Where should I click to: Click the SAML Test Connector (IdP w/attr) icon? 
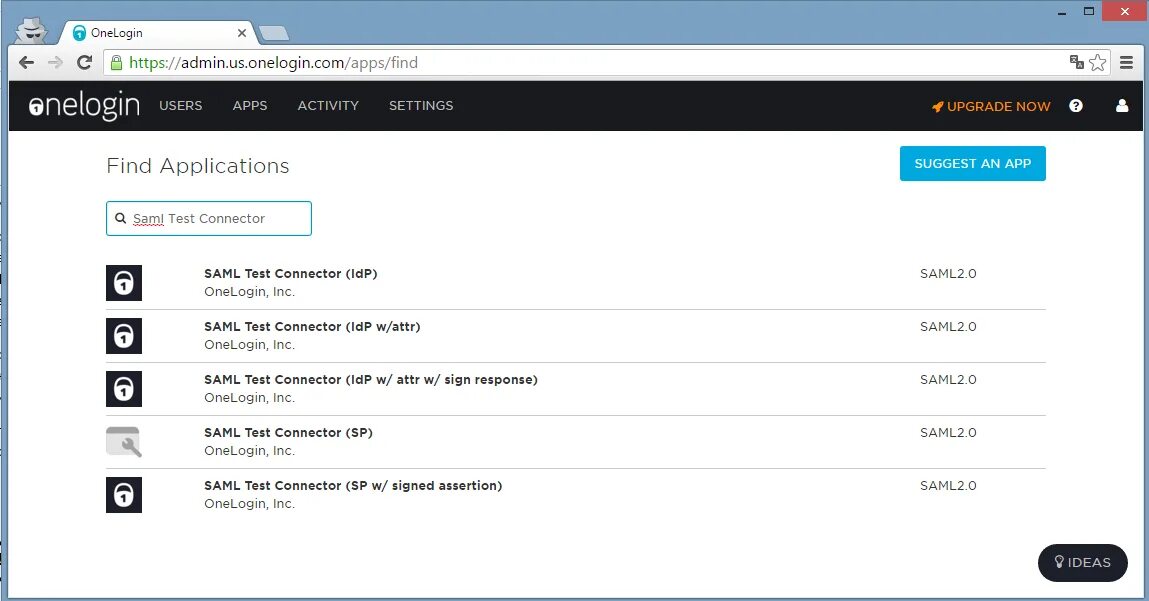124,336
